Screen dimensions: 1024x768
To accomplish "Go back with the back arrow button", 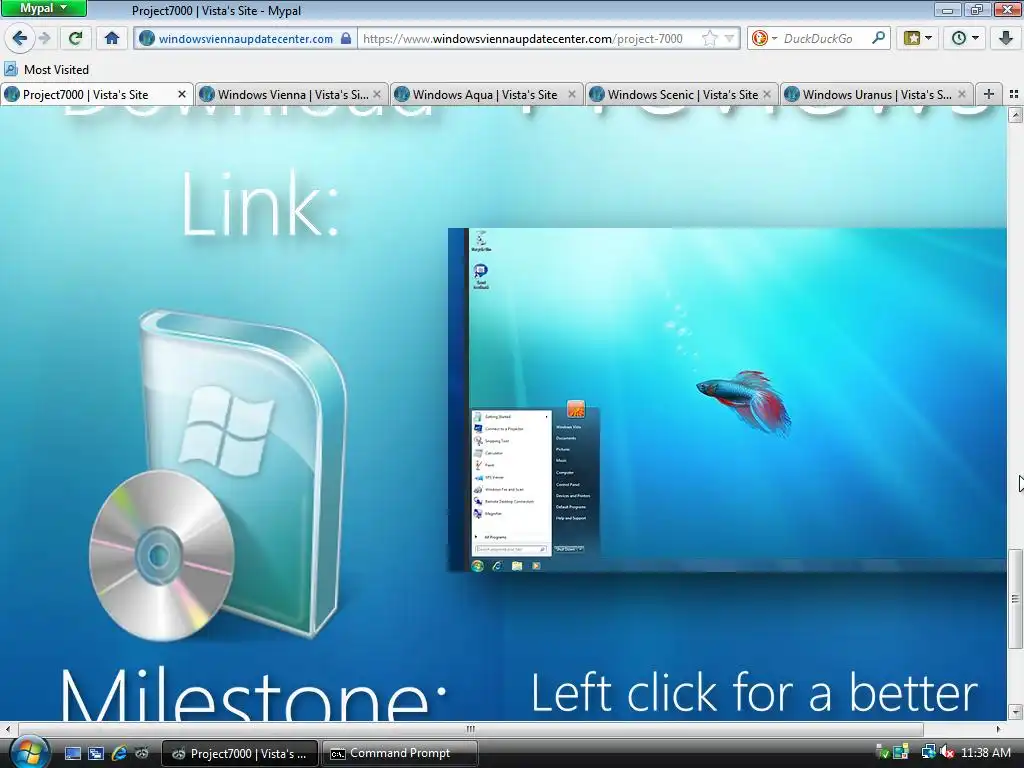I will pyautogui.click(x=20, y=39).
